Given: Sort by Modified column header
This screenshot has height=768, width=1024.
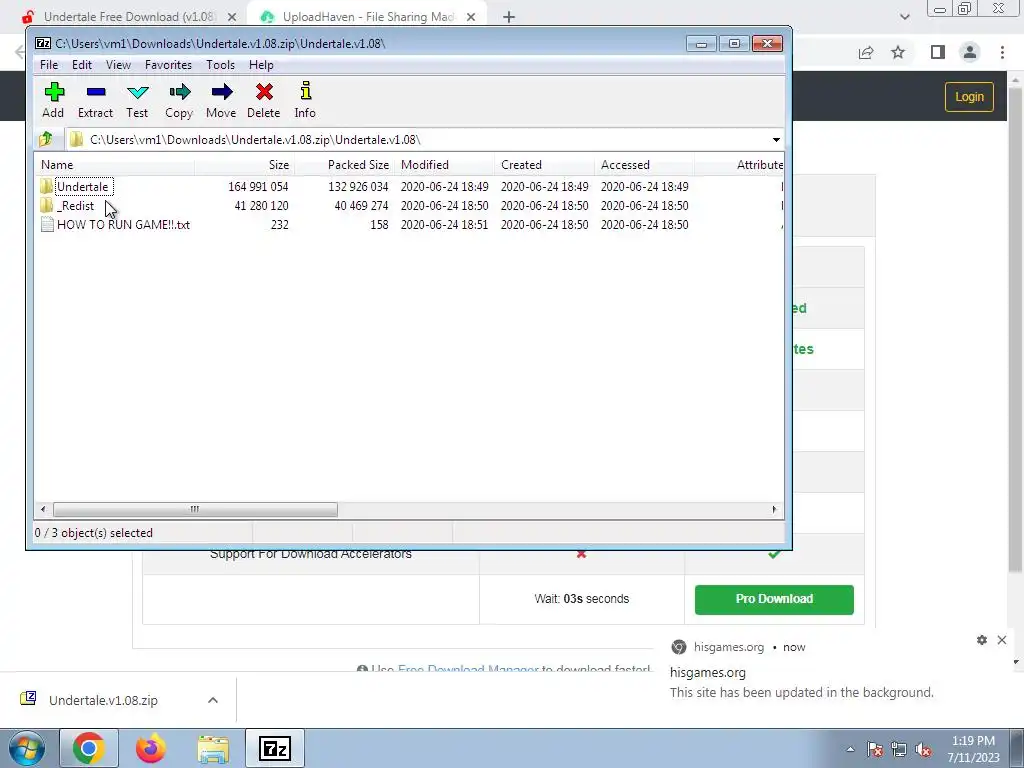Looking at the screenshot, I should [x=444, y=165].
